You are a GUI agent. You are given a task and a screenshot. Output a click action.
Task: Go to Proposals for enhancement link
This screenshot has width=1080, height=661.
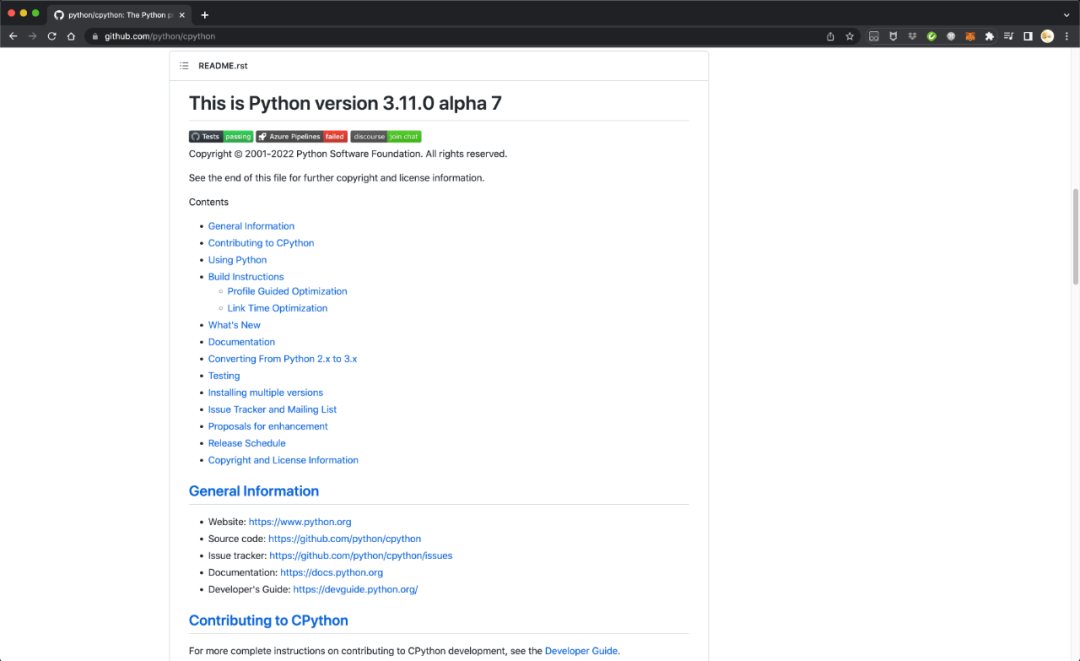(x=268, y=426)
